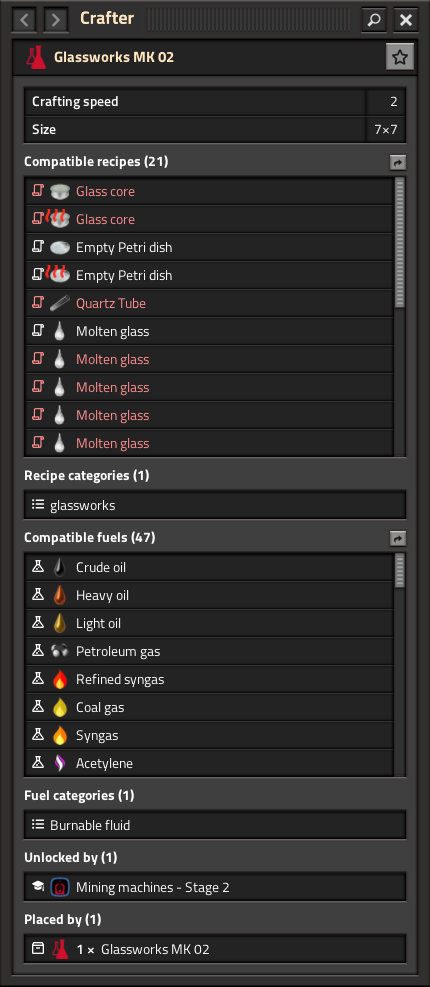Select the white Molten glass recipe

(210, 331)
